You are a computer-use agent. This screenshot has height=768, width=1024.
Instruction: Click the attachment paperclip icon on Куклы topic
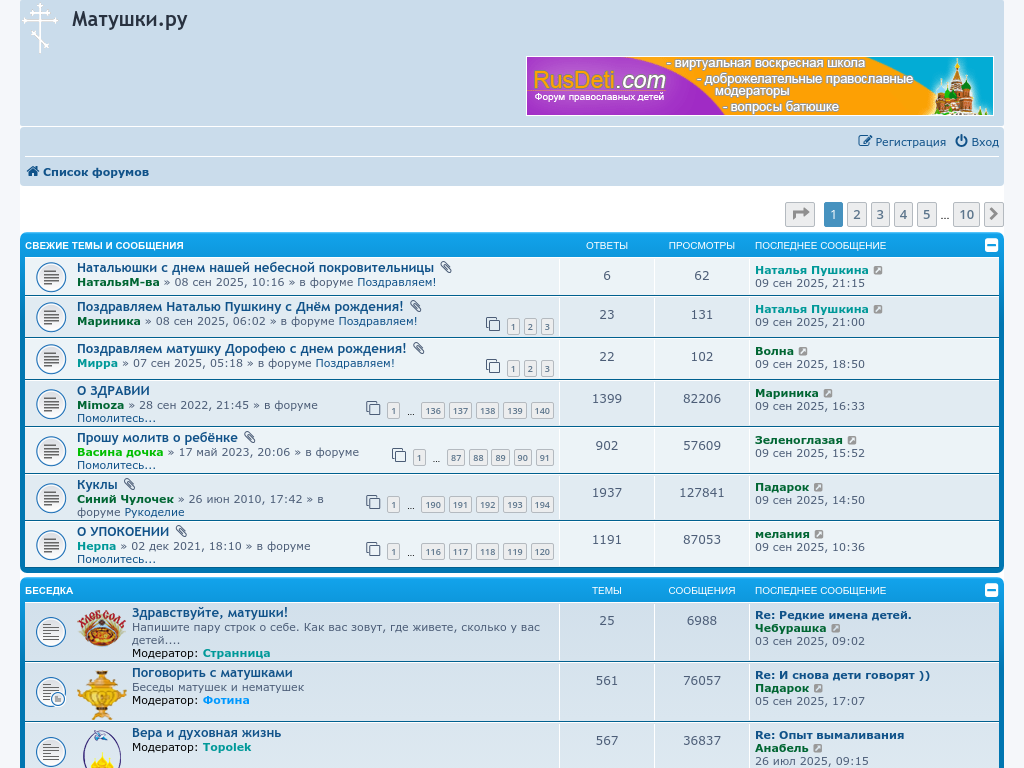(129, 485)
